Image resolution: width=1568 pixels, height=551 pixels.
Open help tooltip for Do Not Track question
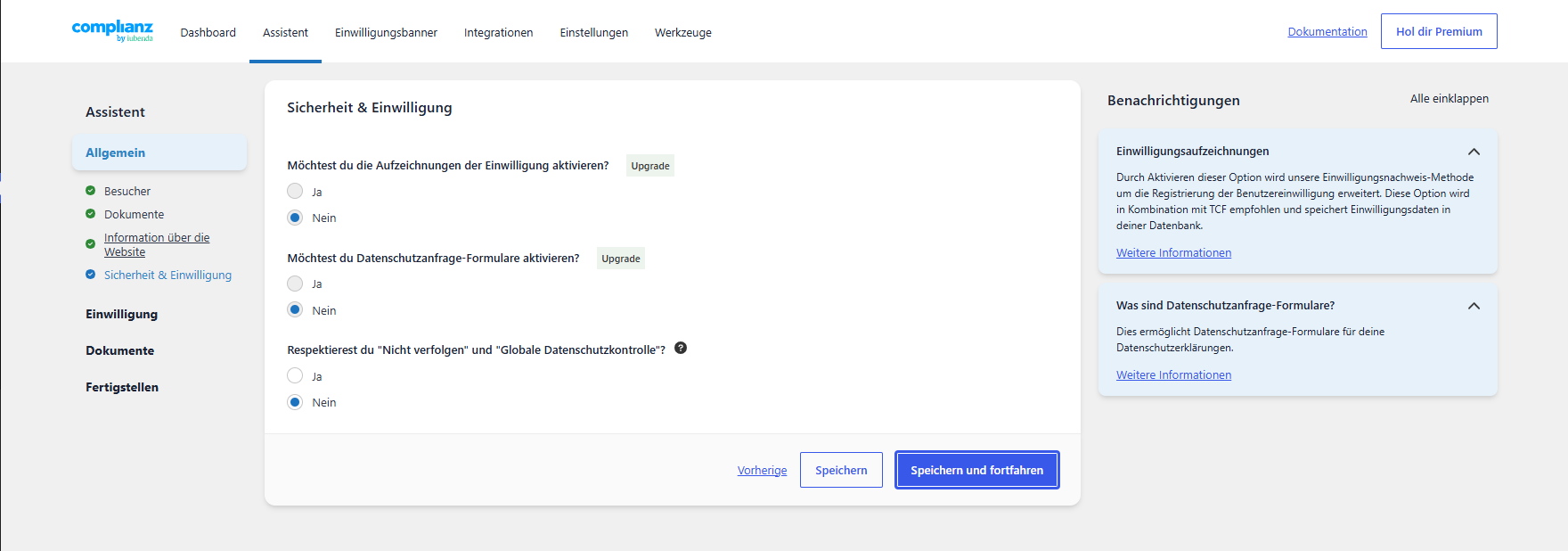click(x=681, y=348)
